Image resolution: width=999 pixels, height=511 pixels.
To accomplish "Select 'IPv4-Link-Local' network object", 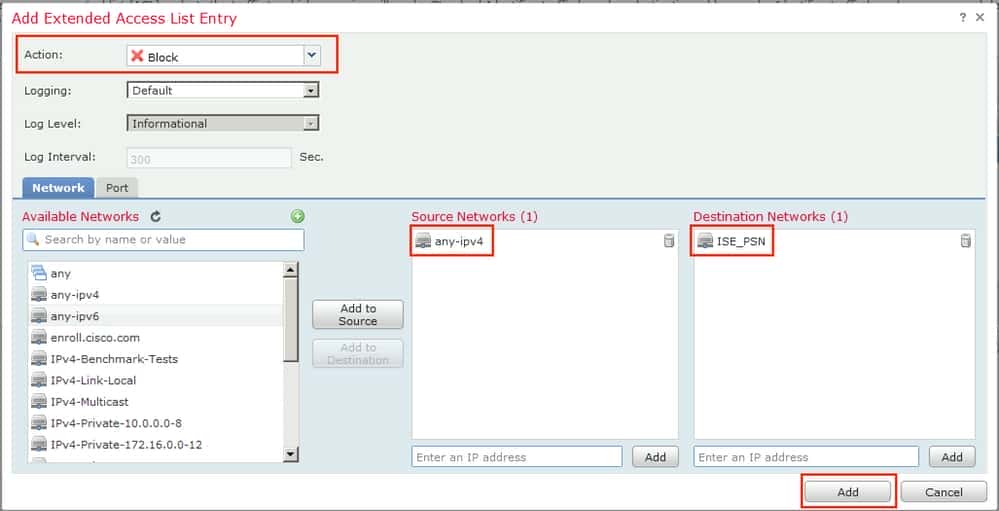I will [156, 380].
